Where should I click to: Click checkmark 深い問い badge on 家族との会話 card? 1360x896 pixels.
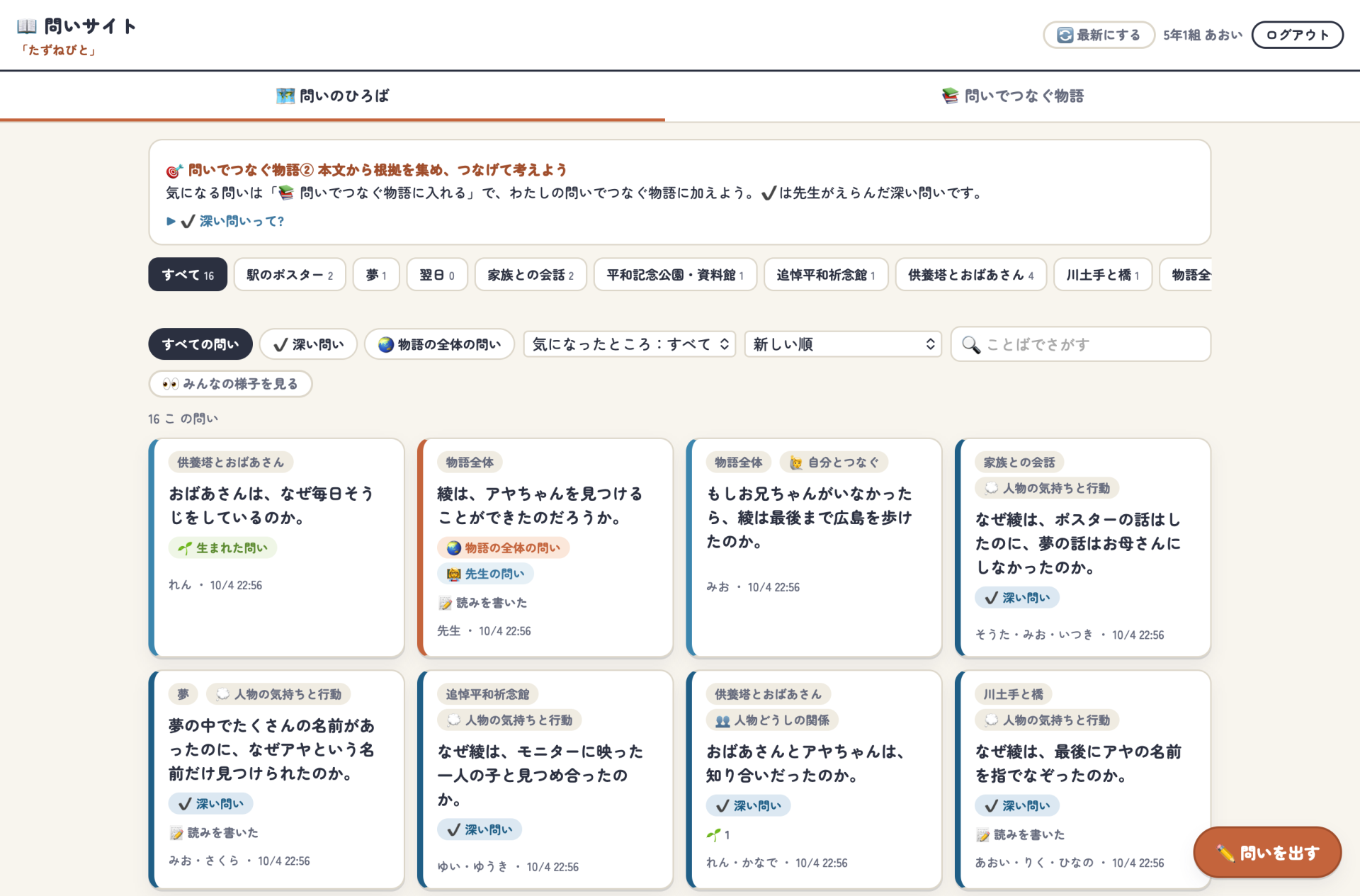click(x=1017, y=598)
